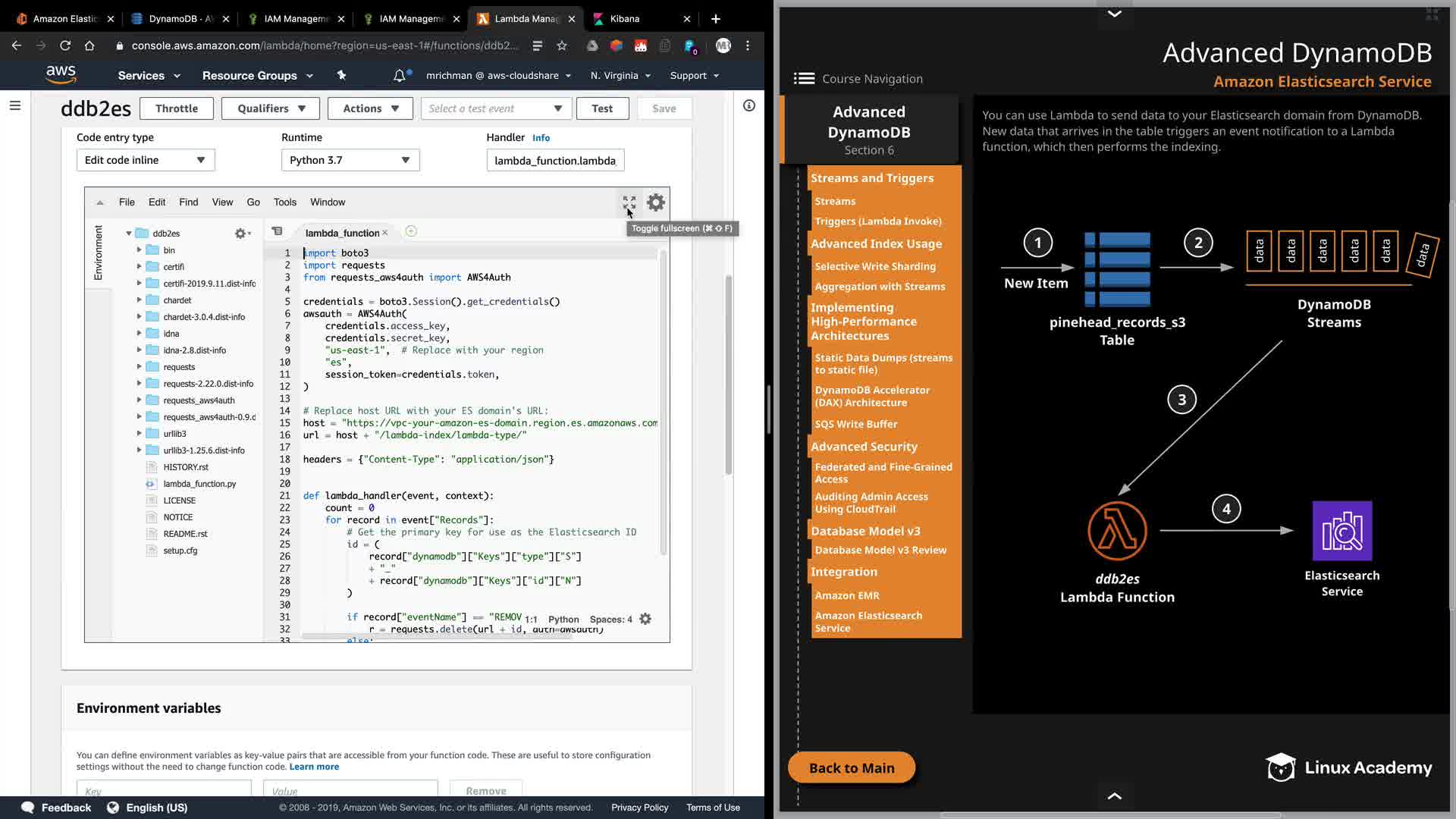Open the Select a test event dropdown

click(x=495, y=108)
